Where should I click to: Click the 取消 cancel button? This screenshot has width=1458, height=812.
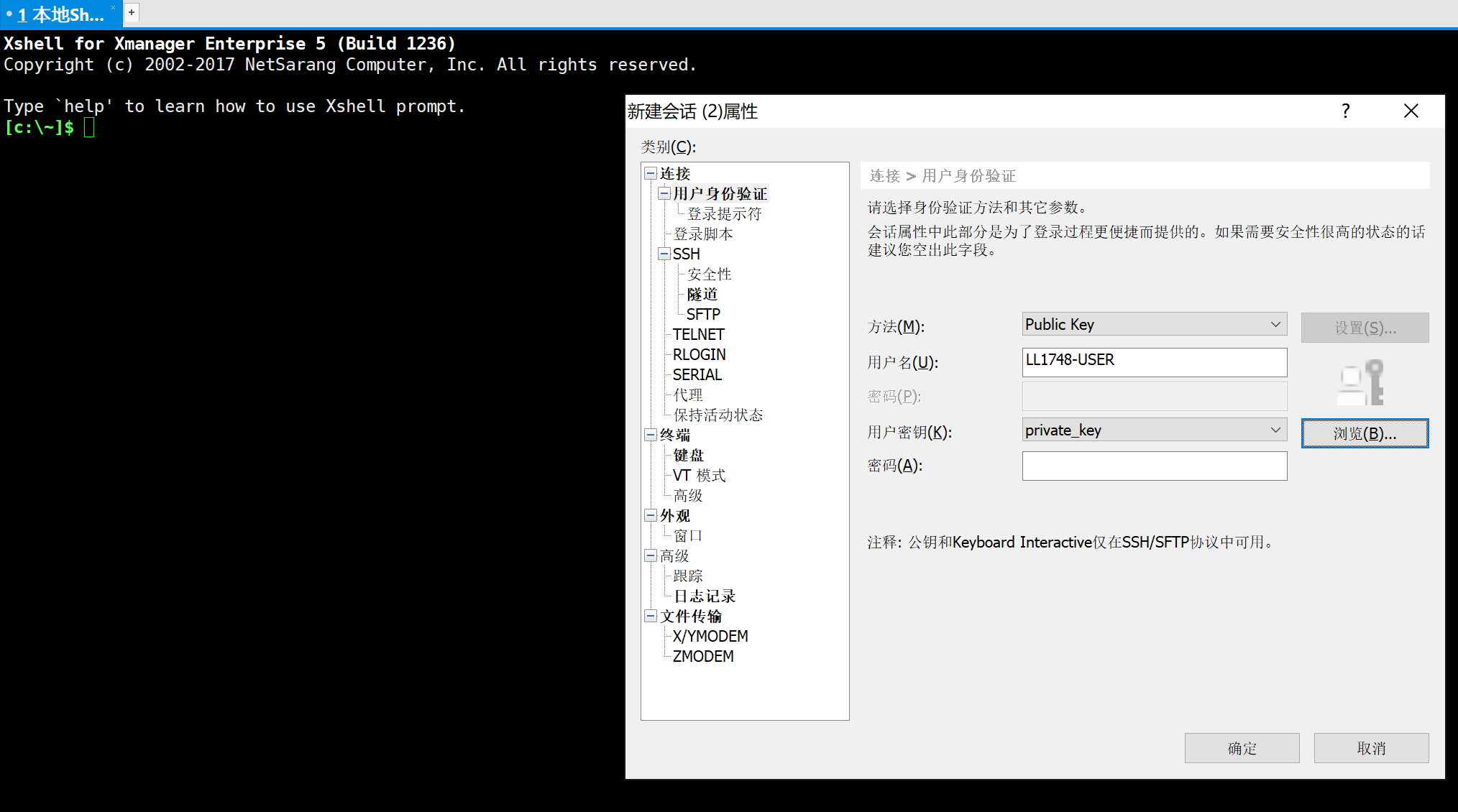[1371, 747]
